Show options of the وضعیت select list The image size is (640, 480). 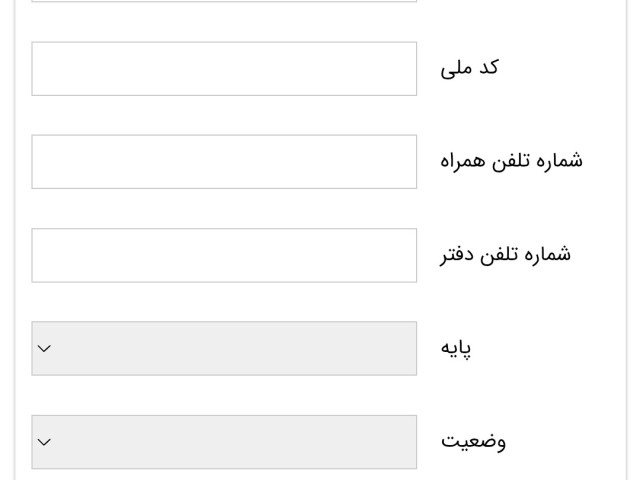click(224, 441)
